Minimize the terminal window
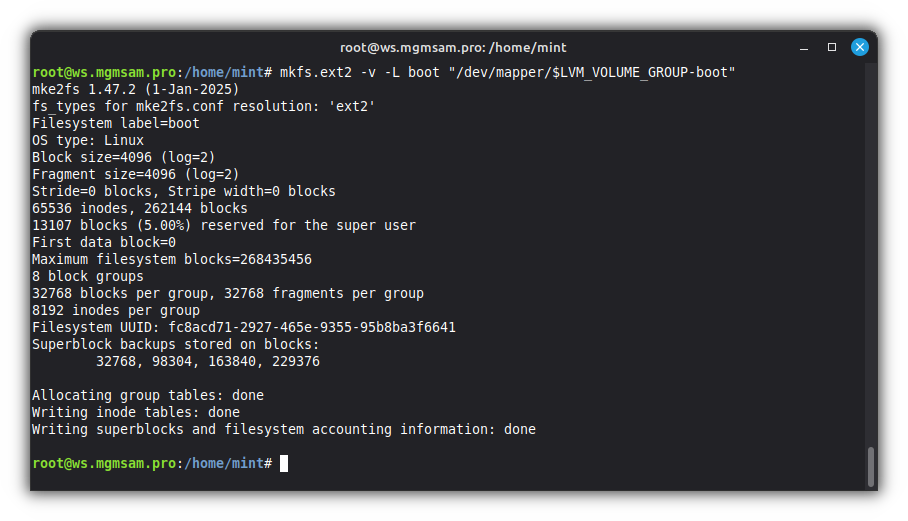The image size is (908, 521). (x=804, y=47)
